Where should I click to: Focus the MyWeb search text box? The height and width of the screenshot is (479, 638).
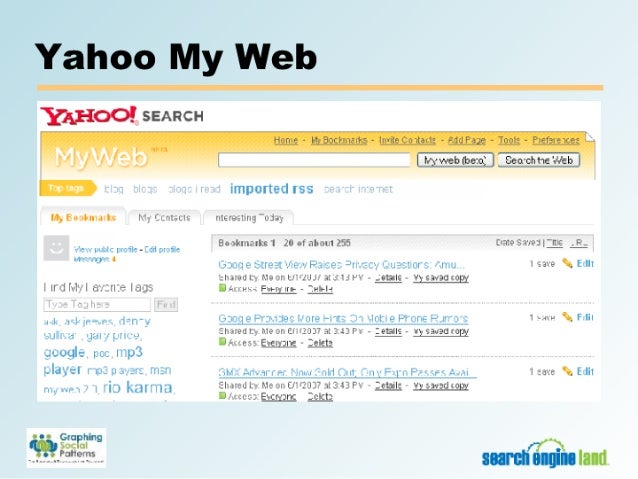point(314,160)
